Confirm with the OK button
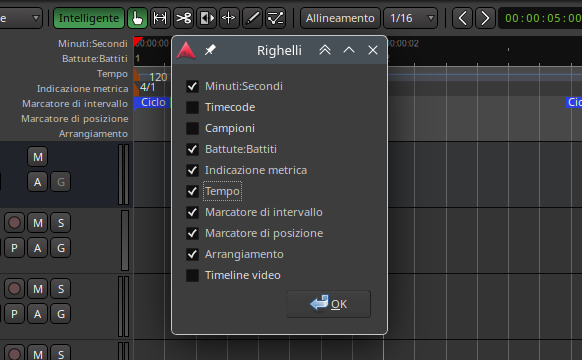The height and width of the screenshot is (360, 582). click(328, 304)
